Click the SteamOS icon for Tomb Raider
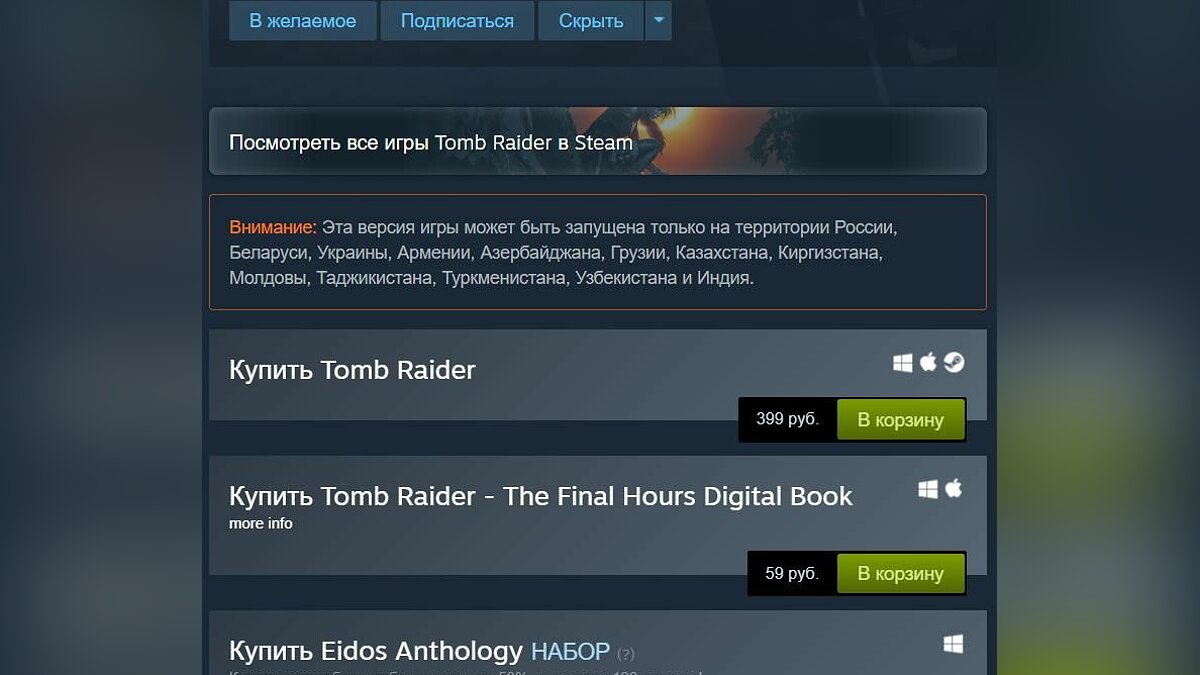This screenshot has width=1200, height=675. (x=954, y=363)
